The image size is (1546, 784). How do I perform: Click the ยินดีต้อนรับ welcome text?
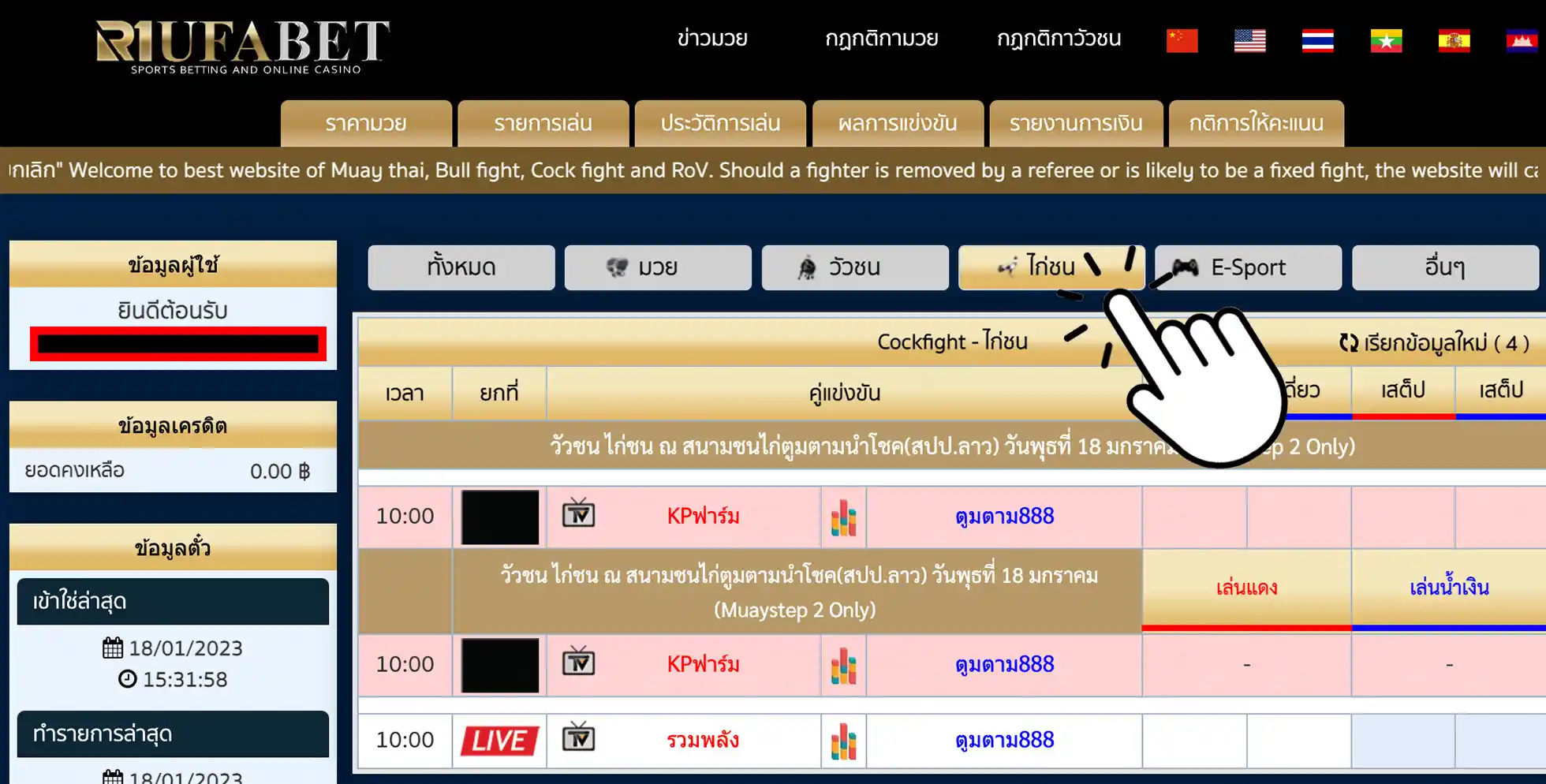click(173, 311)
